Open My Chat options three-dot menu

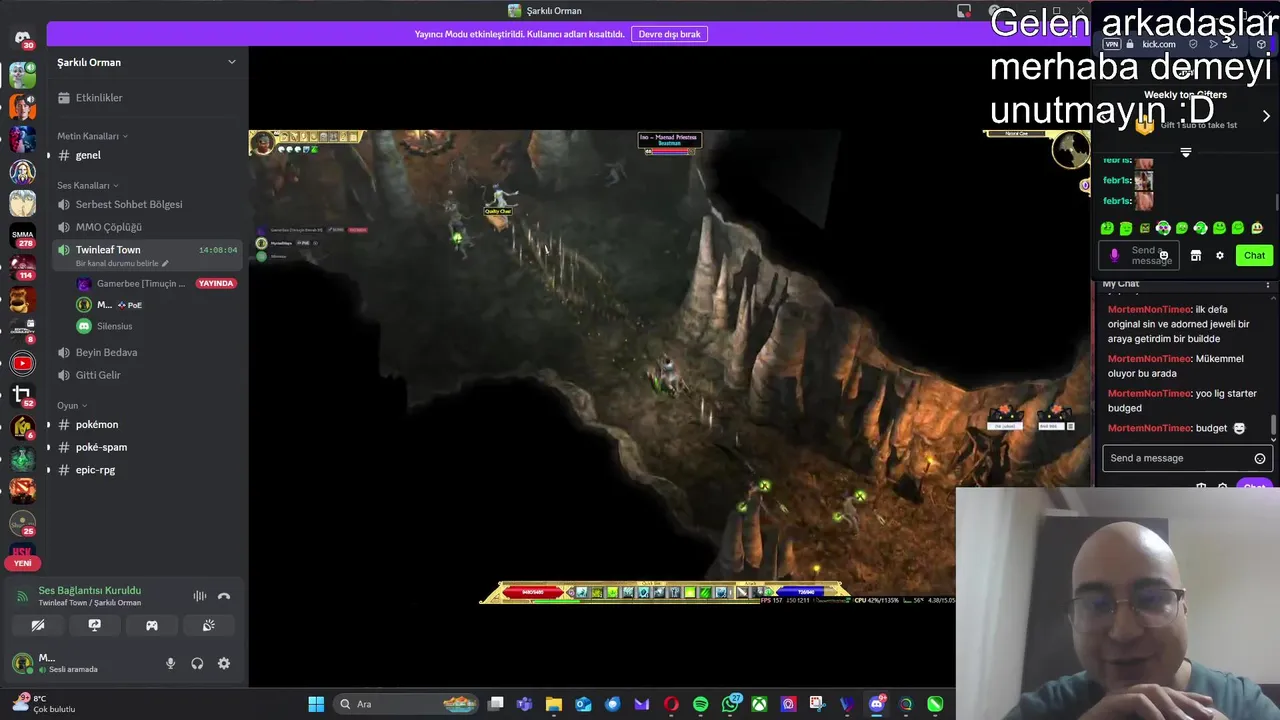coord(1268,284)
